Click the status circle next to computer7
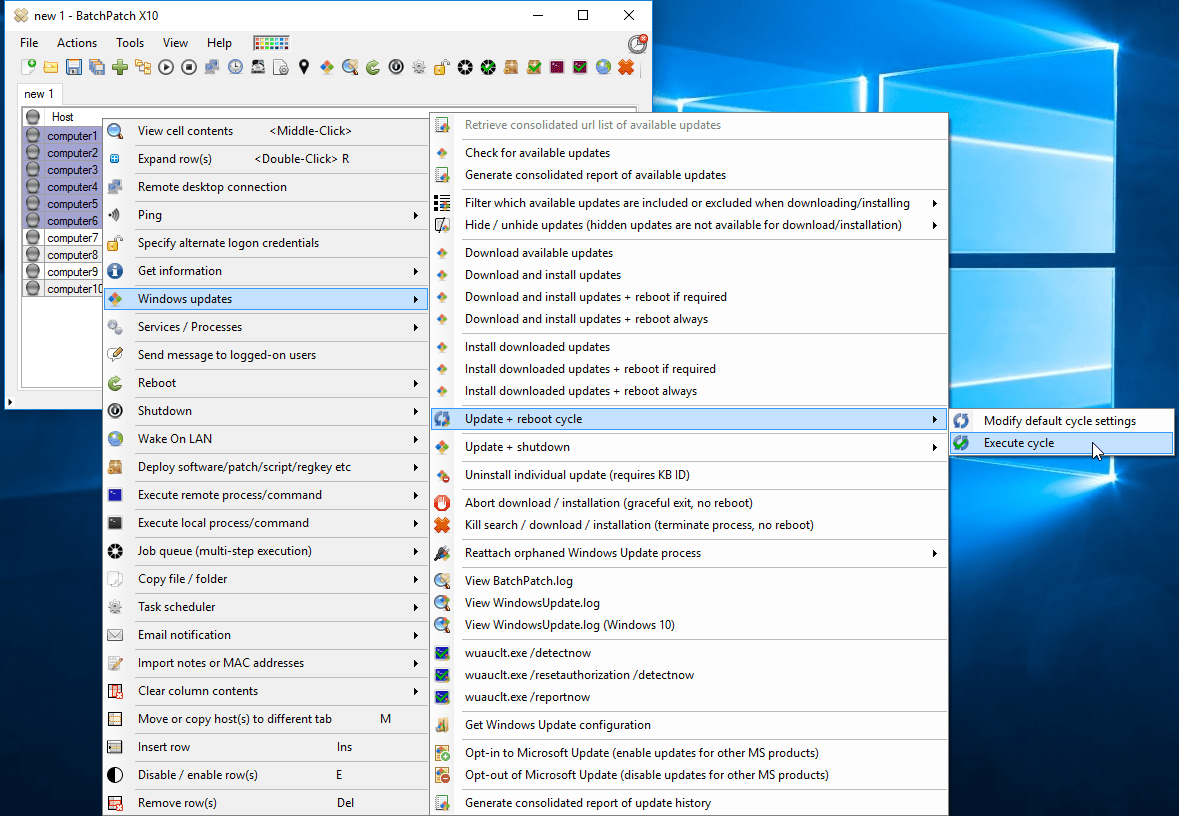Viewport: 1179px width, 816px height. click(32, 237)
